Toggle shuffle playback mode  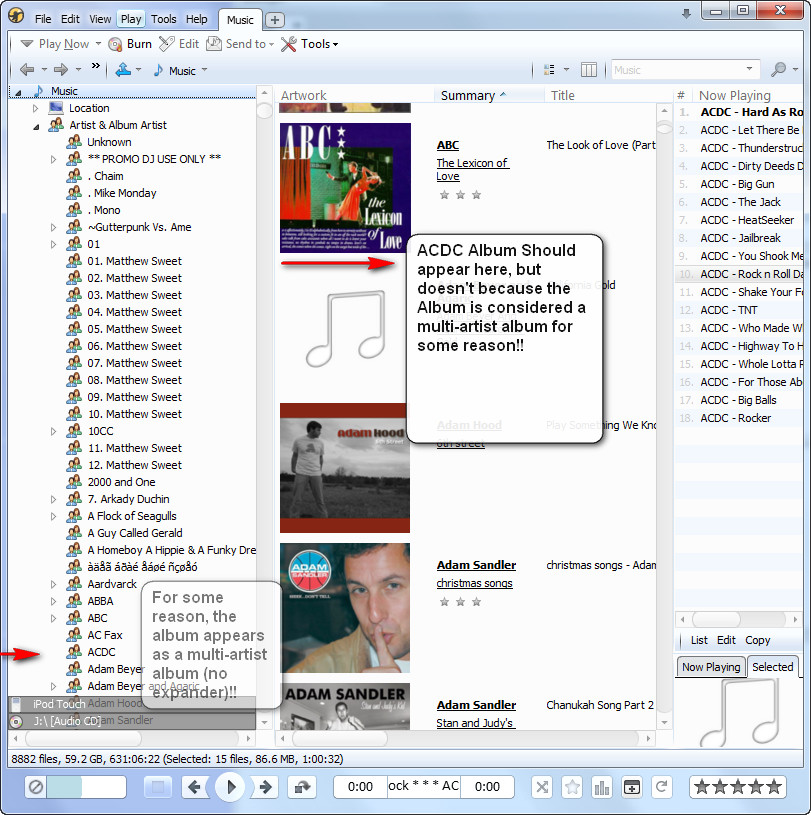(542, 787)
